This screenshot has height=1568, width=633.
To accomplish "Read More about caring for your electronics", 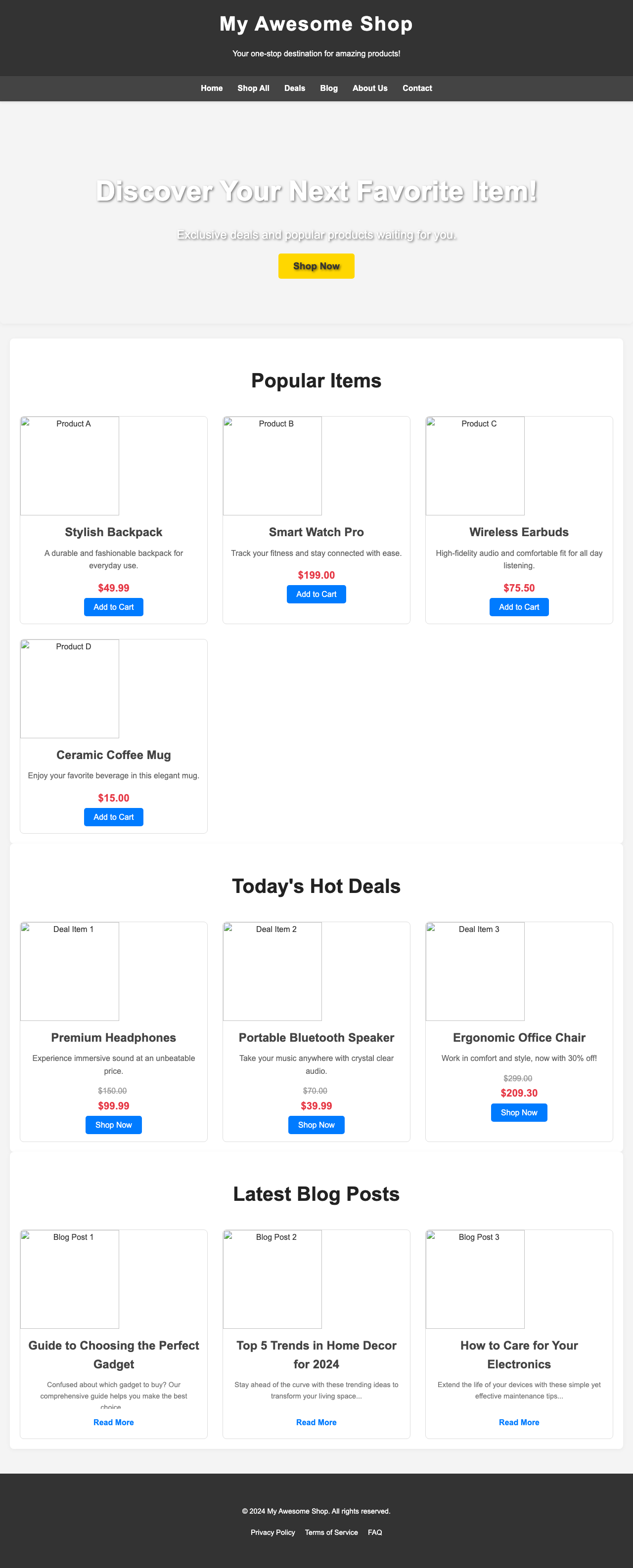I will [x=518, y=1422].
